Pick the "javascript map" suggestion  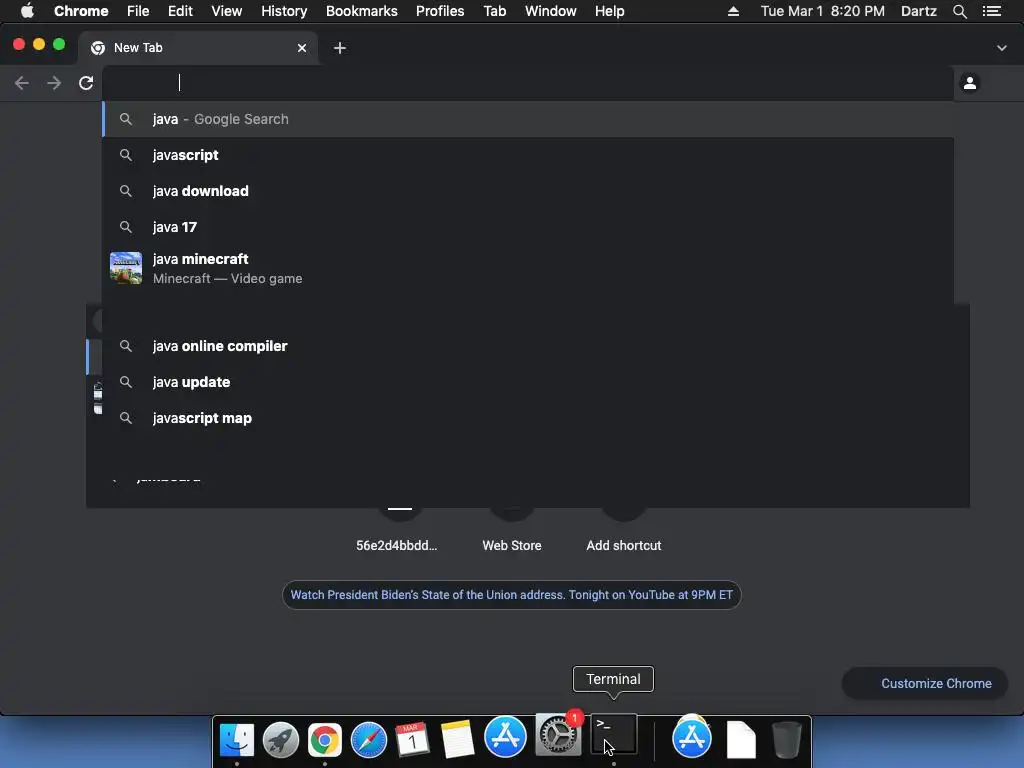[528, 418]
